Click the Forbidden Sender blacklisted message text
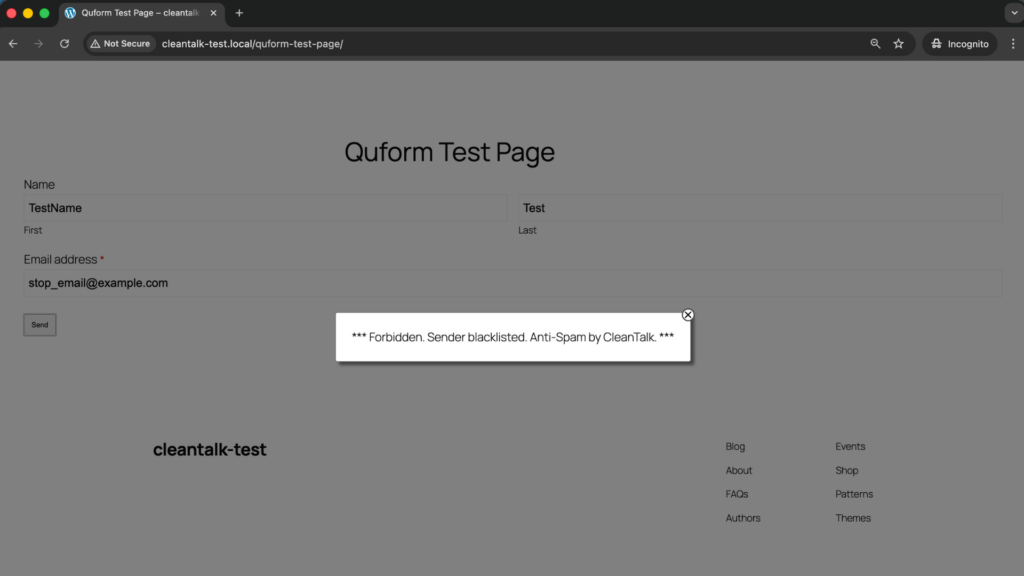Viewport: 1024px width, 576px height. 513,337
